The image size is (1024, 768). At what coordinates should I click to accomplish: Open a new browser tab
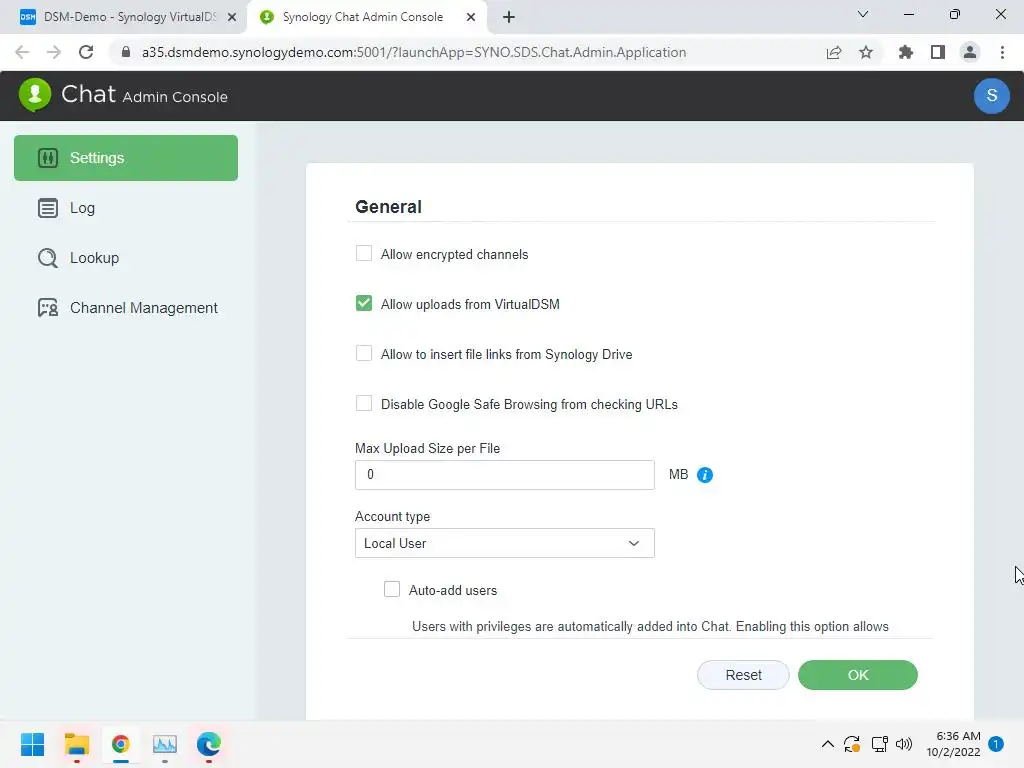(x=509, y=17)
